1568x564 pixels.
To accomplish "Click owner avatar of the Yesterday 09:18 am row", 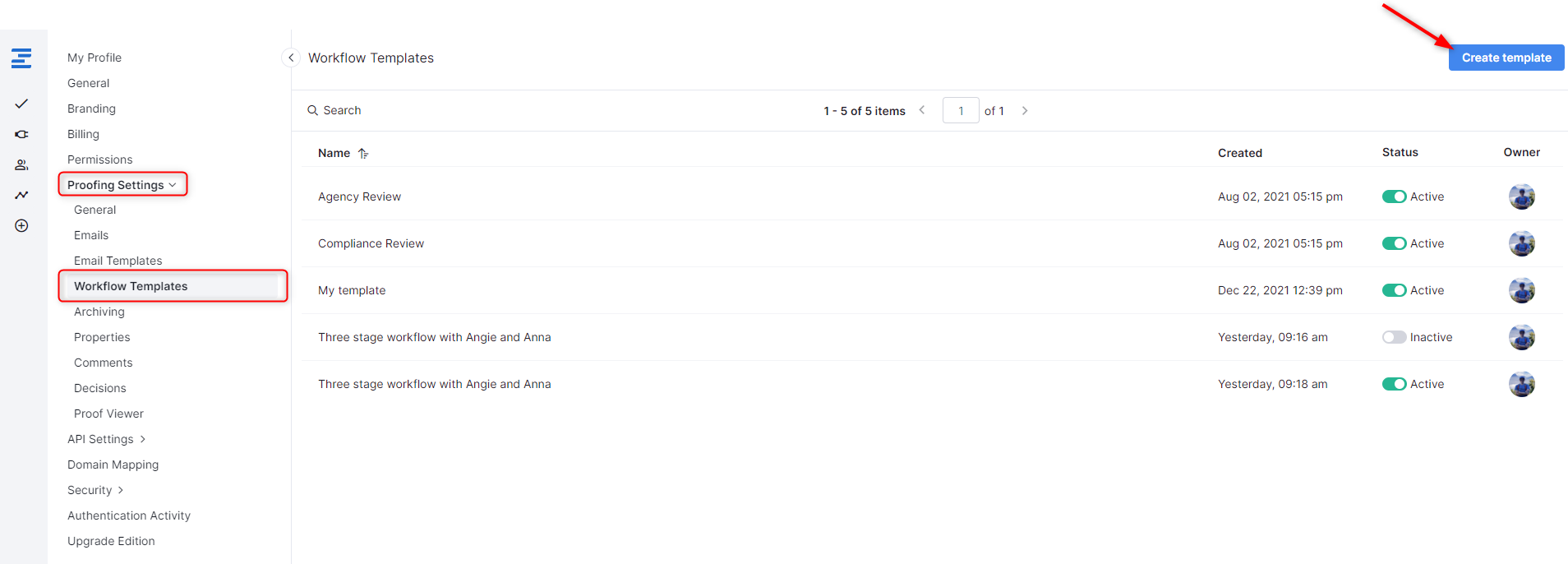I will (x=1522, y=384).
